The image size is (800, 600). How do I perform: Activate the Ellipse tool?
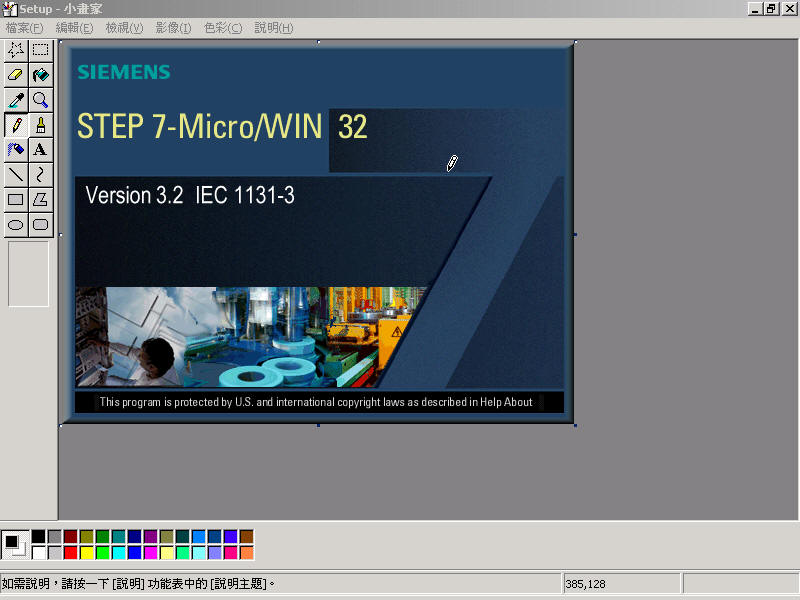click(x=16, y=224)
